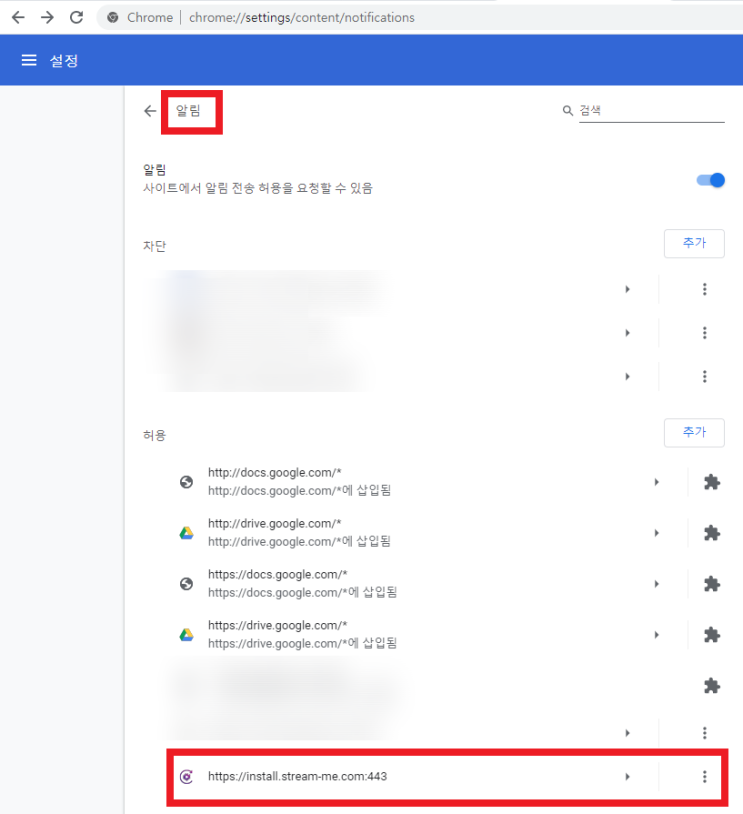Image resolution: width=743 pixels, height=814 pixels.
Task: Click 사이트에서 알림 전송 허용을 요청할 수 있음 text
Action: point(258,188)
